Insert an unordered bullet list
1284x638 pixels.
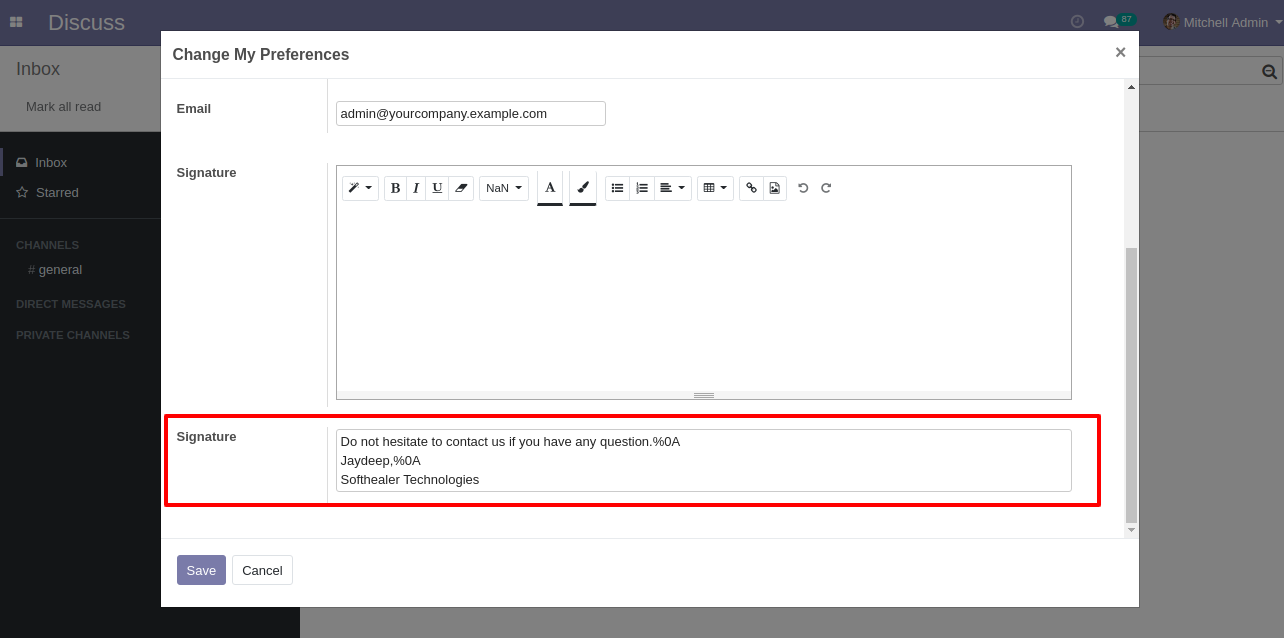pyautogui.click(x=618, y=188)
